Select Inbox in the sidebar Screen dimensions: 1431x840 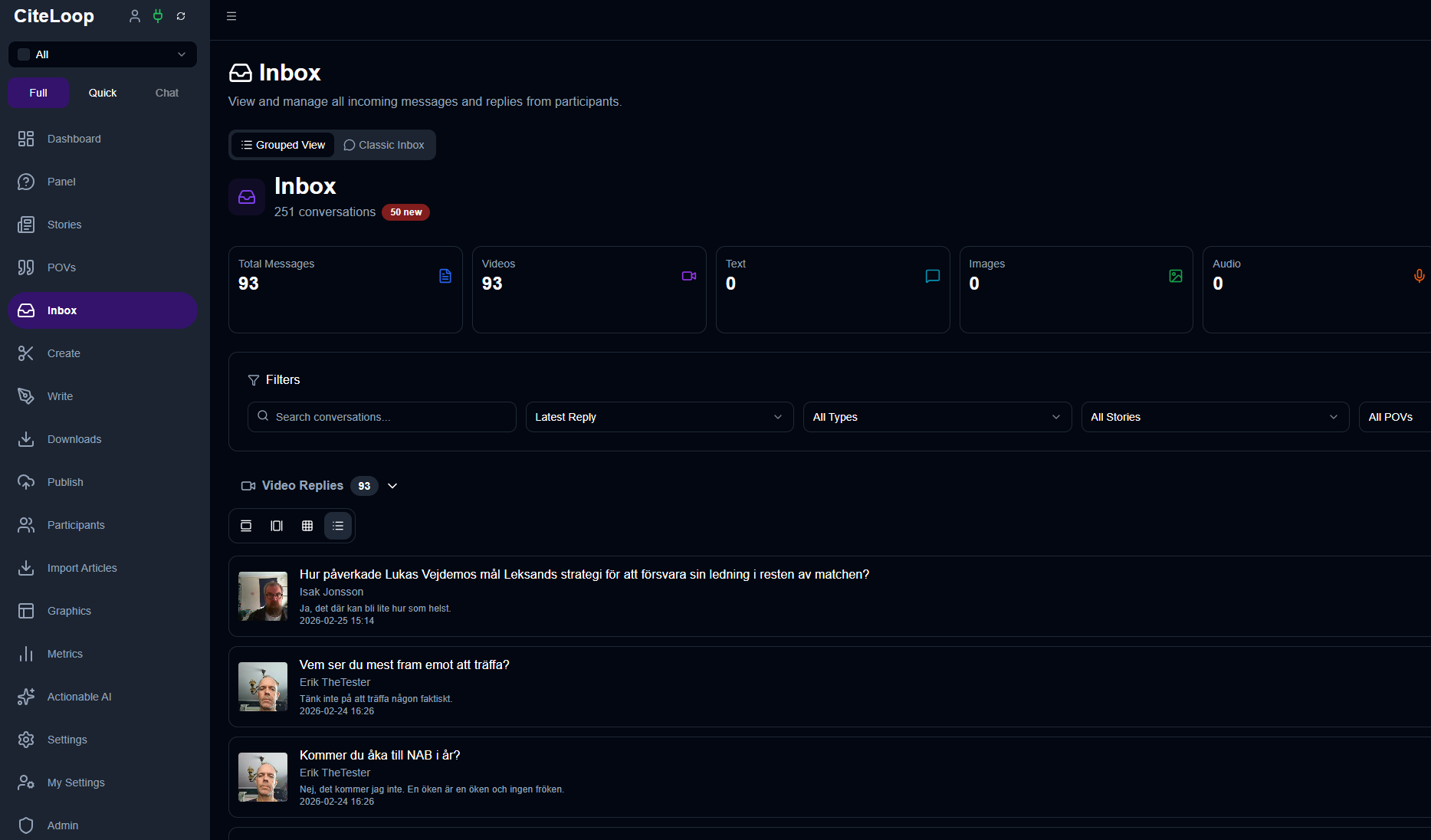[x=103, y=310]
